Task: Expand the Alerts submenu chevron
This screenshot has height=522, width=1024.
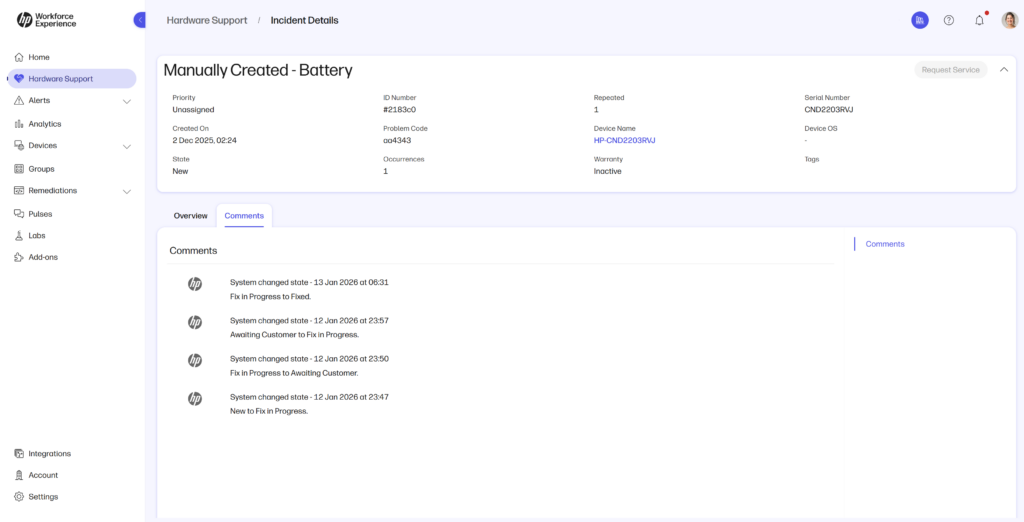Action: pos(127,101)
